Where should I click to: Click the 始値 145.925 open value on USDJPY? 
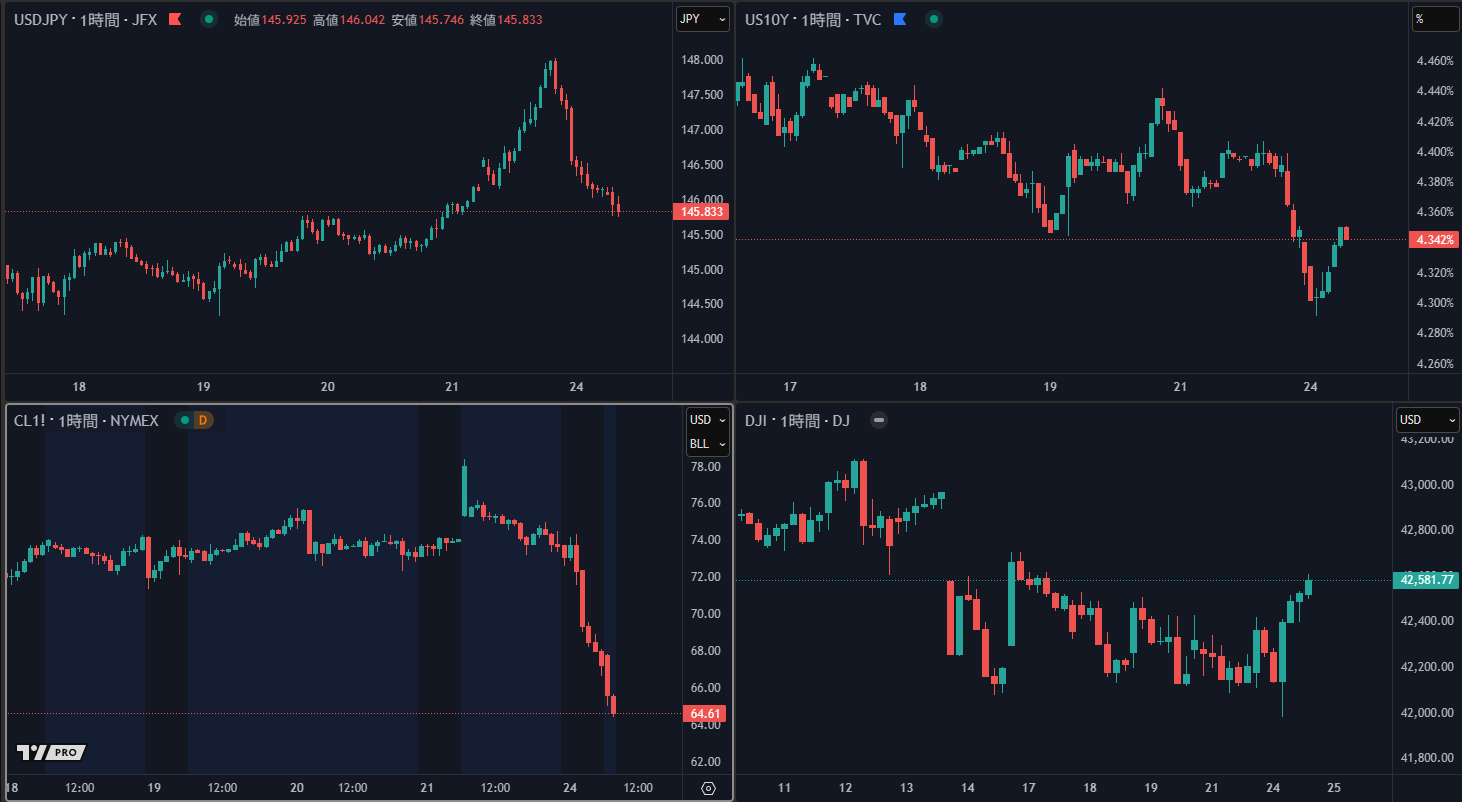[x=270, y=19]
